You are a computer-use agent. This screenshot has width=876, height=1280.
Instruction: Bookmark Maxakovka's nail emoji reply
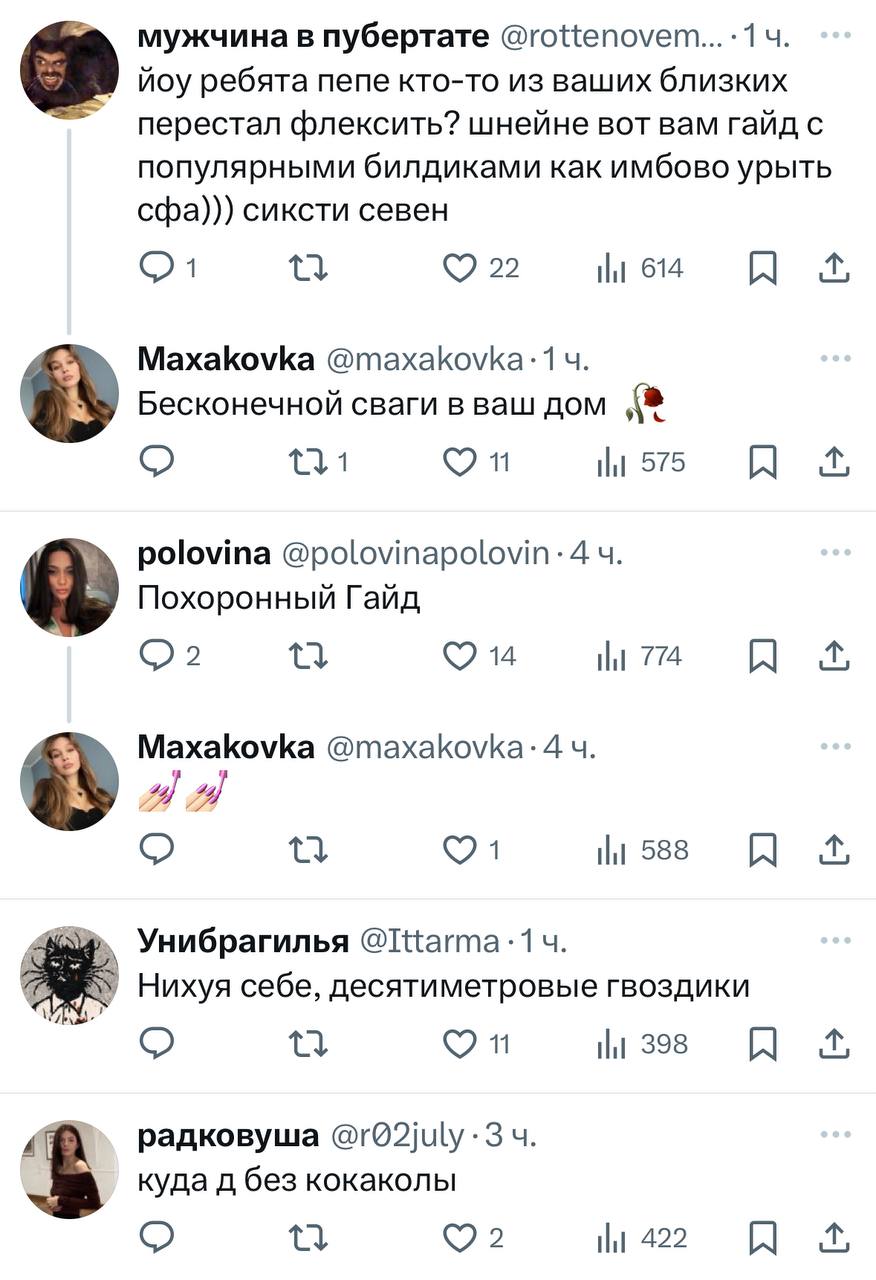763,850
